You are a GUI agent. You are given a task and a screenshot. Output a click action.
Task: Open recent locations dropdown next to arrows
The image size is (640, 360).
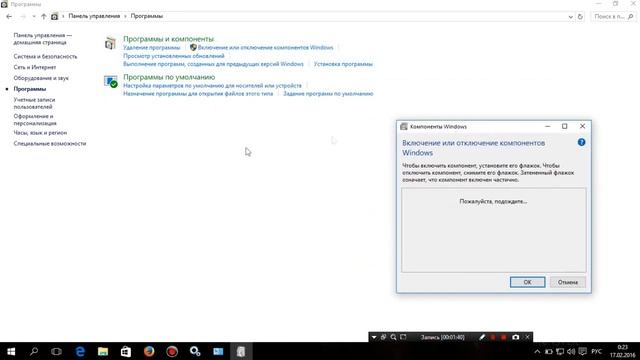[x=34, y=16]
